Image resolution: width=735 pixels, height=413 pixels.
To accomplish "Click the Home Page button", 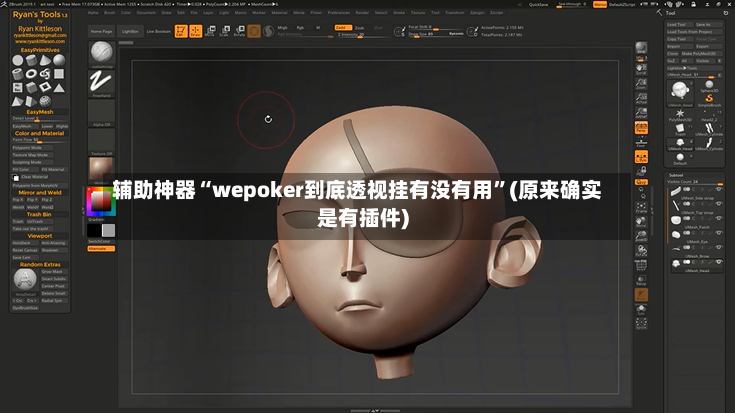I will tap(101, 31).
